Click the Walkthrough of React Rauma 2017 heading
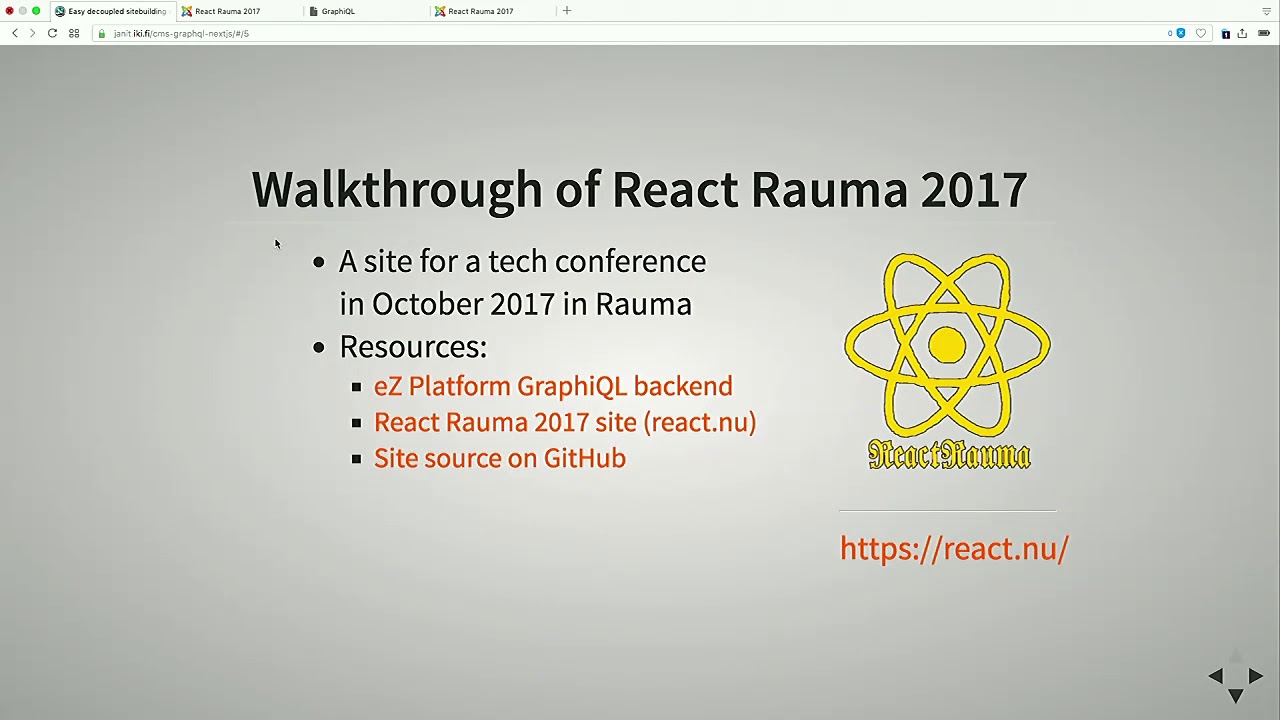 (x=639, y=189)
